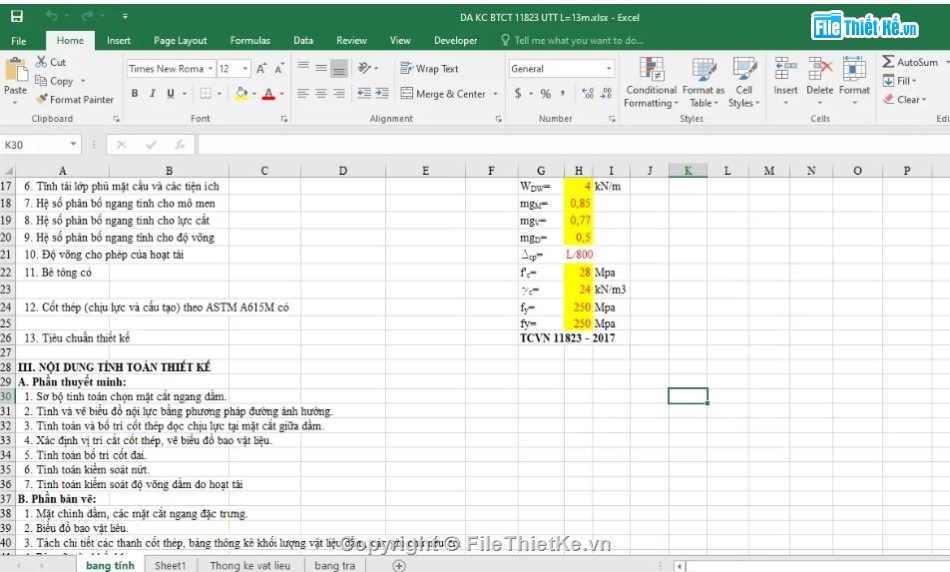This screenshot has width=950, height=572.
Task: Apply Percent Style format
Action: [x=545, y=93]
